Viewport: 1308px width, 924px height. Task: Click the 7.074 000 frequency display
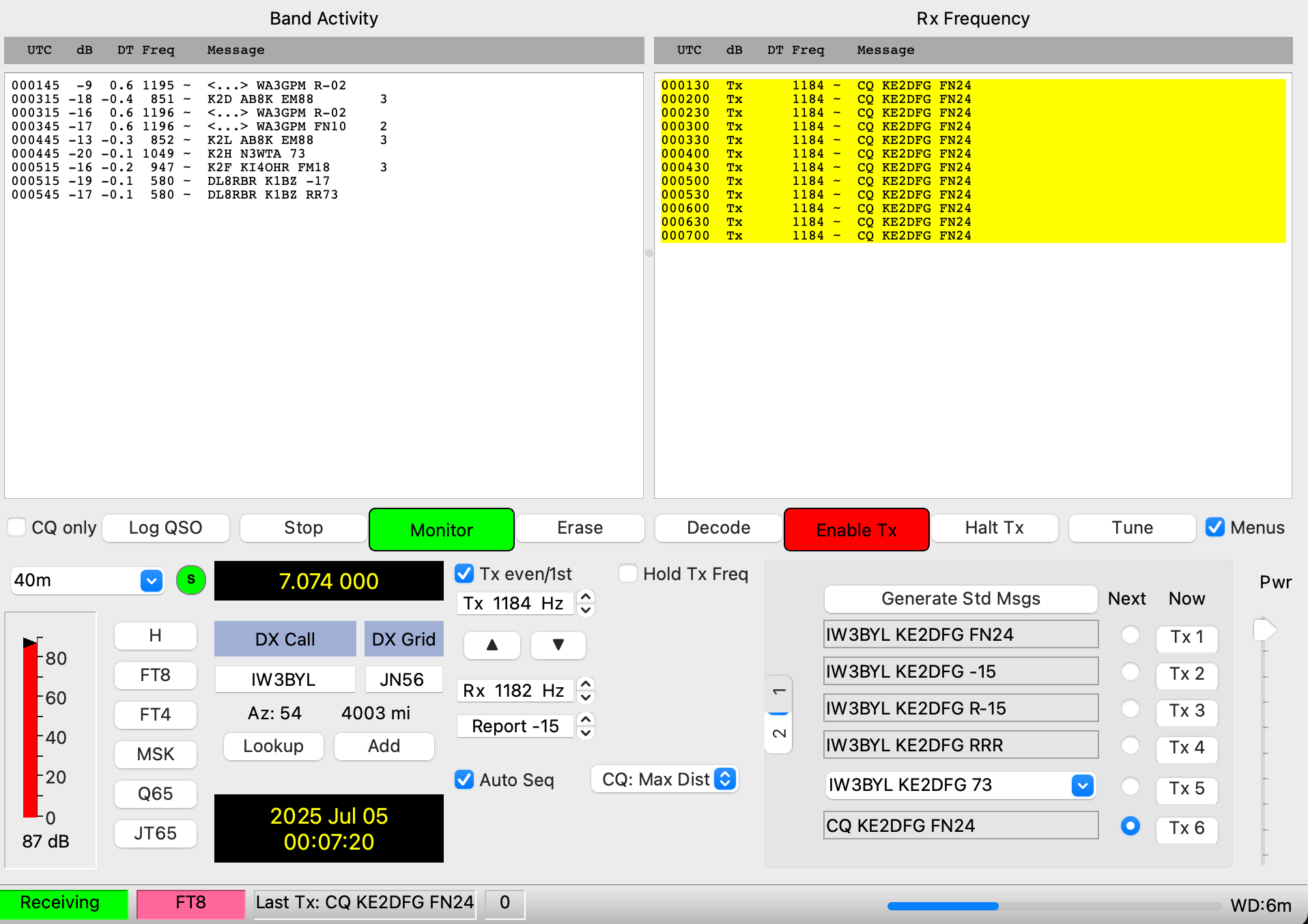[x=329, y=581]
